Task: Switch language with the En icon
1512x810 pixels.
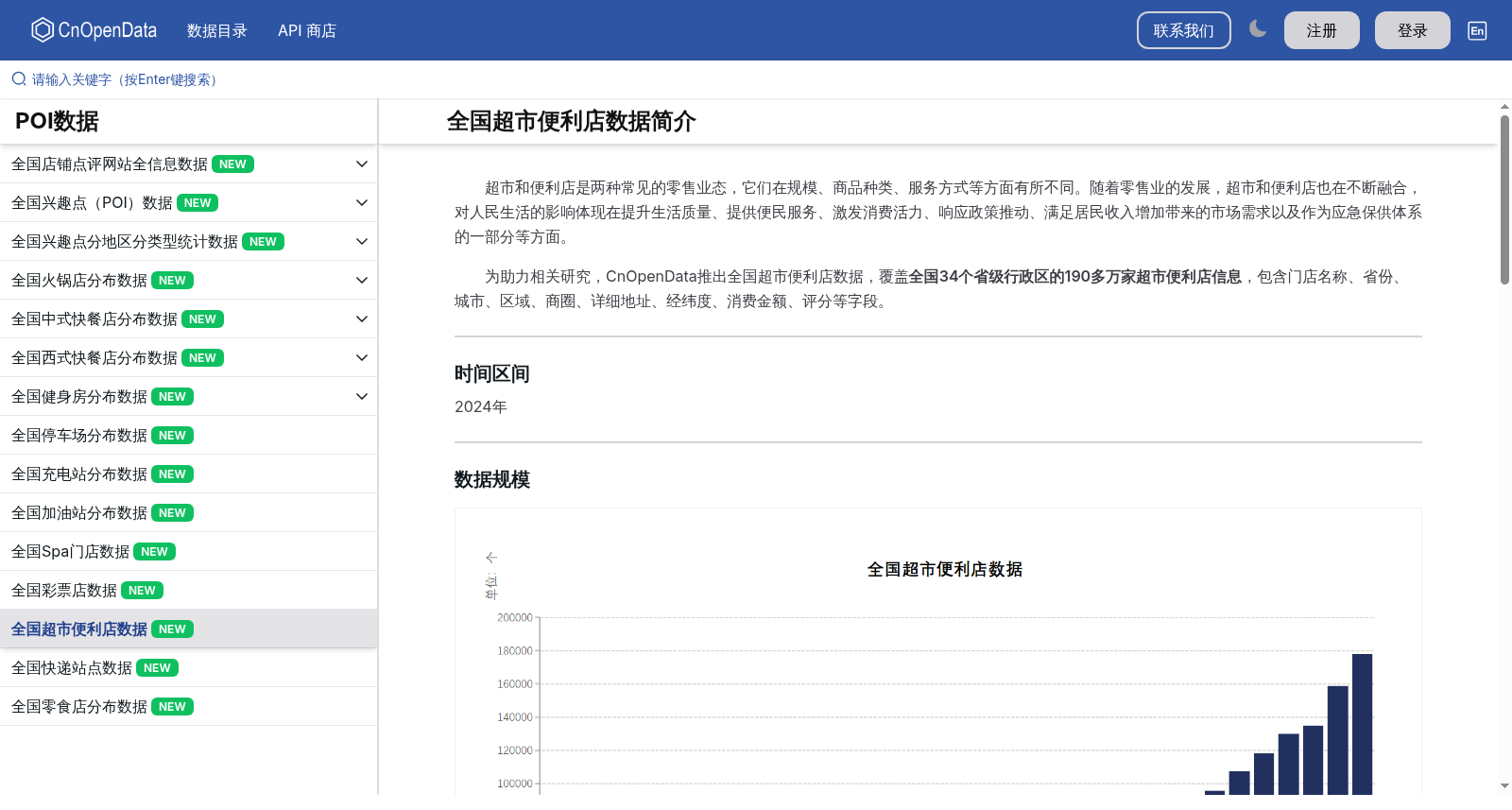Action: [1477, 30]
